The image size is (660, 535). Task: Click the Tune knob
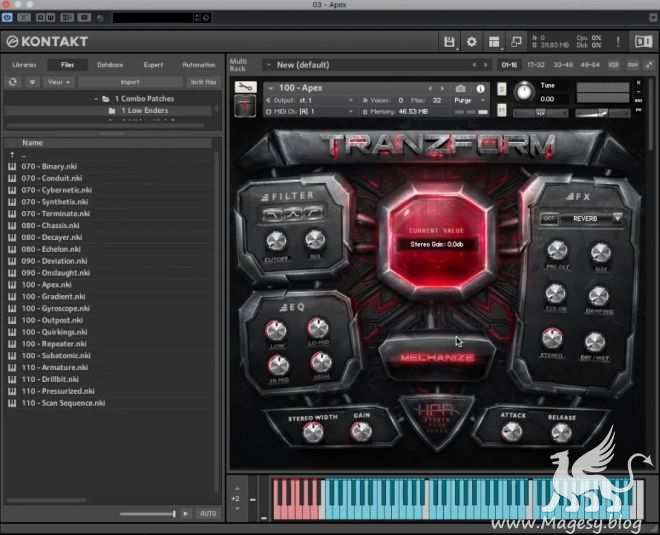(524, 91)
